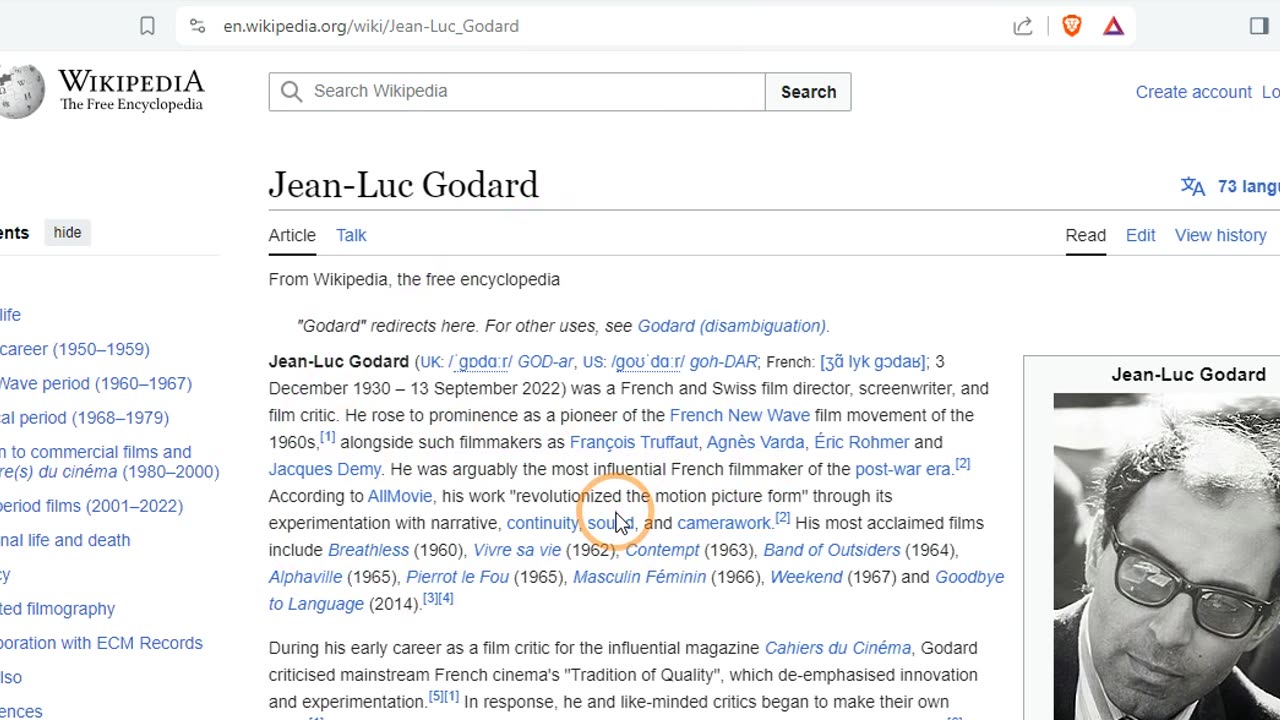
Task: Open site settings icon beside URL
Action: click(197, 26)
